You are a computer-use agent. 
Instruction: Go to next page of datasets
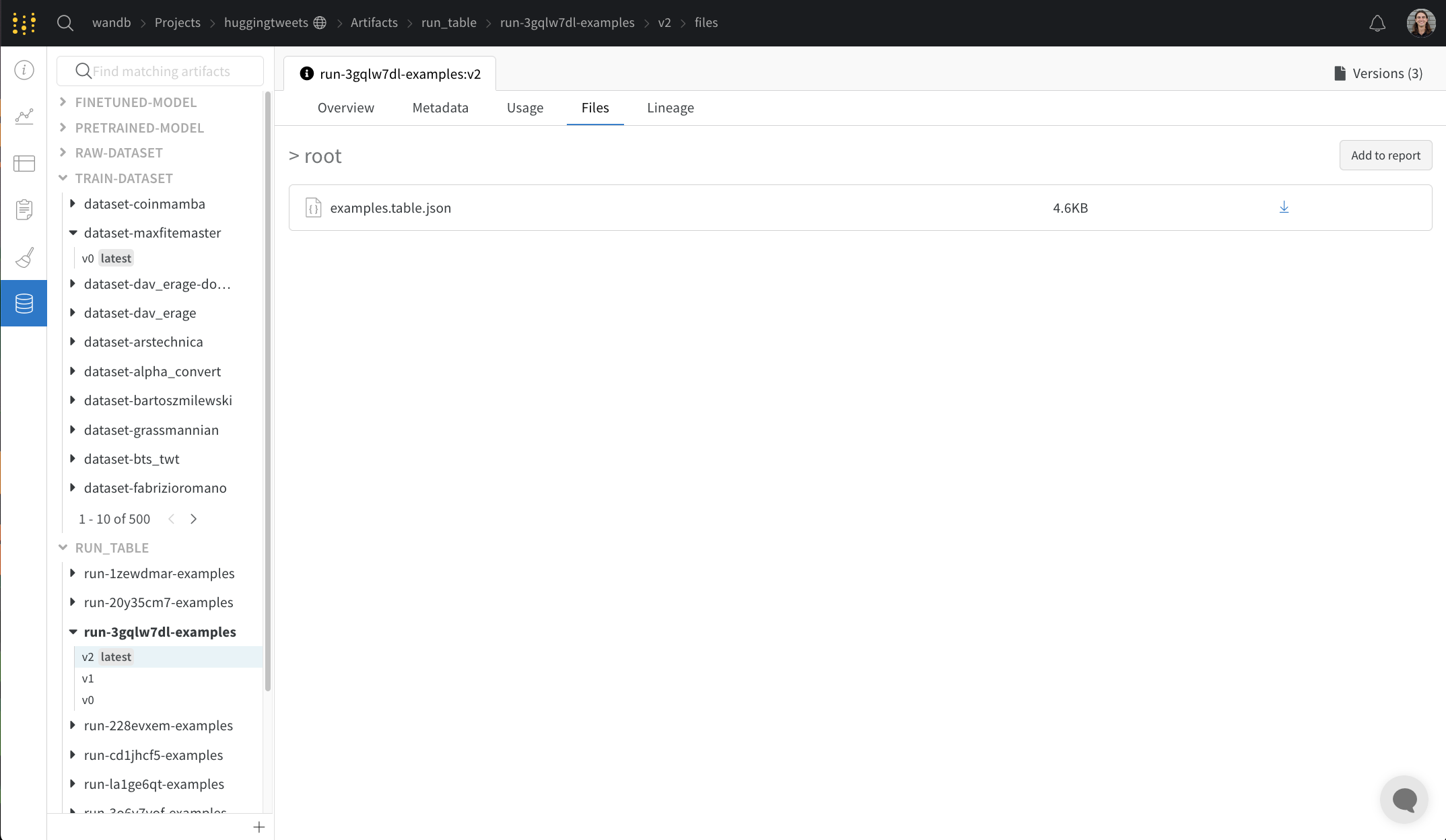[x=194, y=519]
